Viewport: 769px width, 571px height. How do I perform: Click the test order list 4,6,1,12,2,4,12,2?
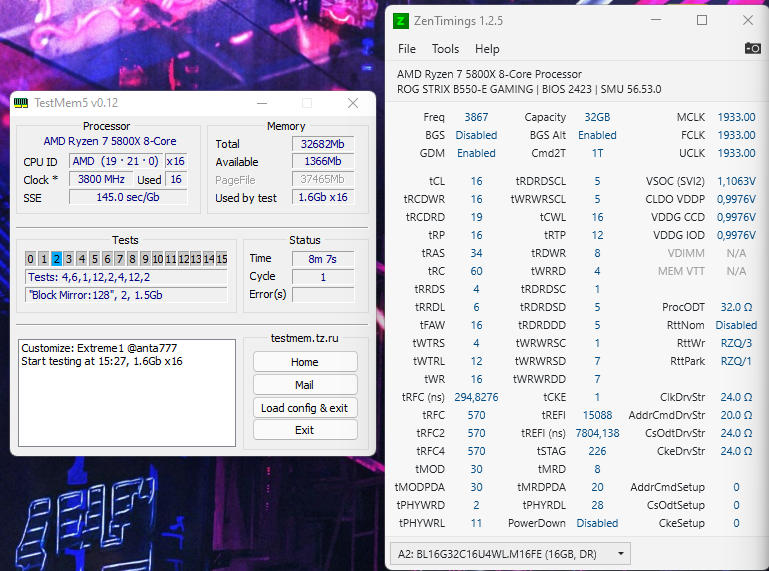point(126,277)
